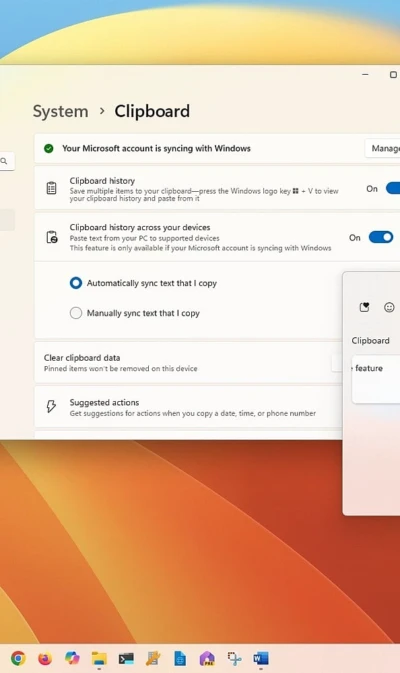Open Microsoft Copilot from the taskbar

[72, 658]
